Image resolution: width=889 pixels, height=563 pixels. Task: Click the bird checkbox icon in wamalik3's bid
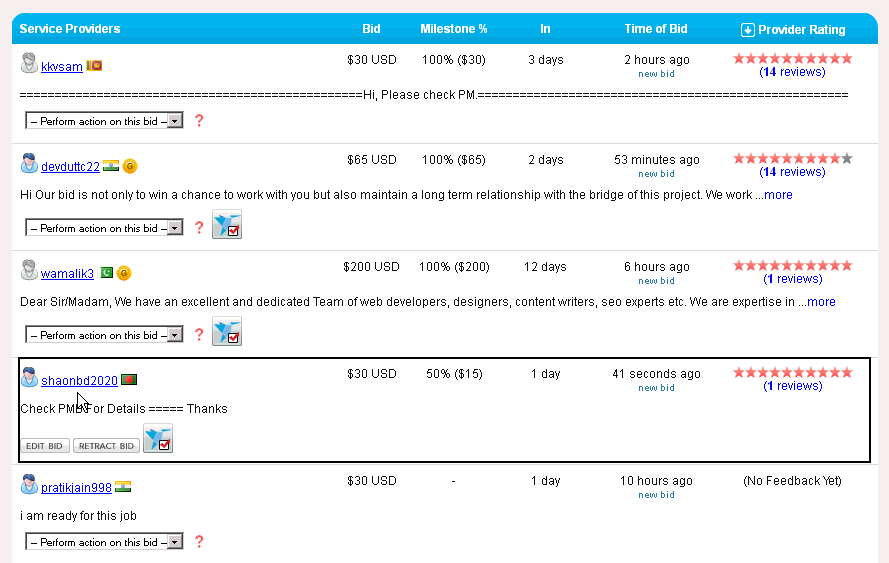pyautogui.click(x=227, y=332)
